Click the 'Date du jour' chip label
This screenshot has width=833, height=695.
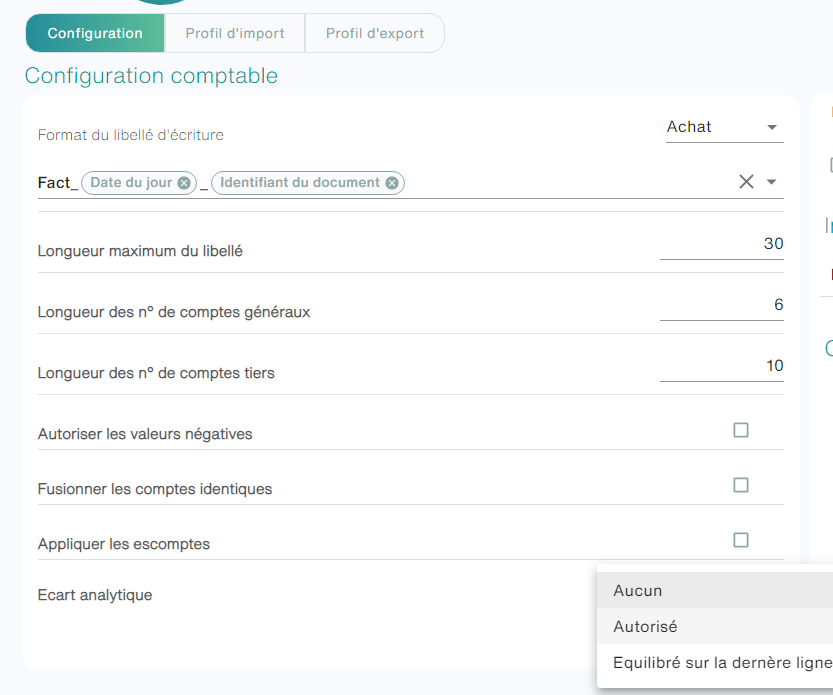pyautogui.click(x=131, y=183)
